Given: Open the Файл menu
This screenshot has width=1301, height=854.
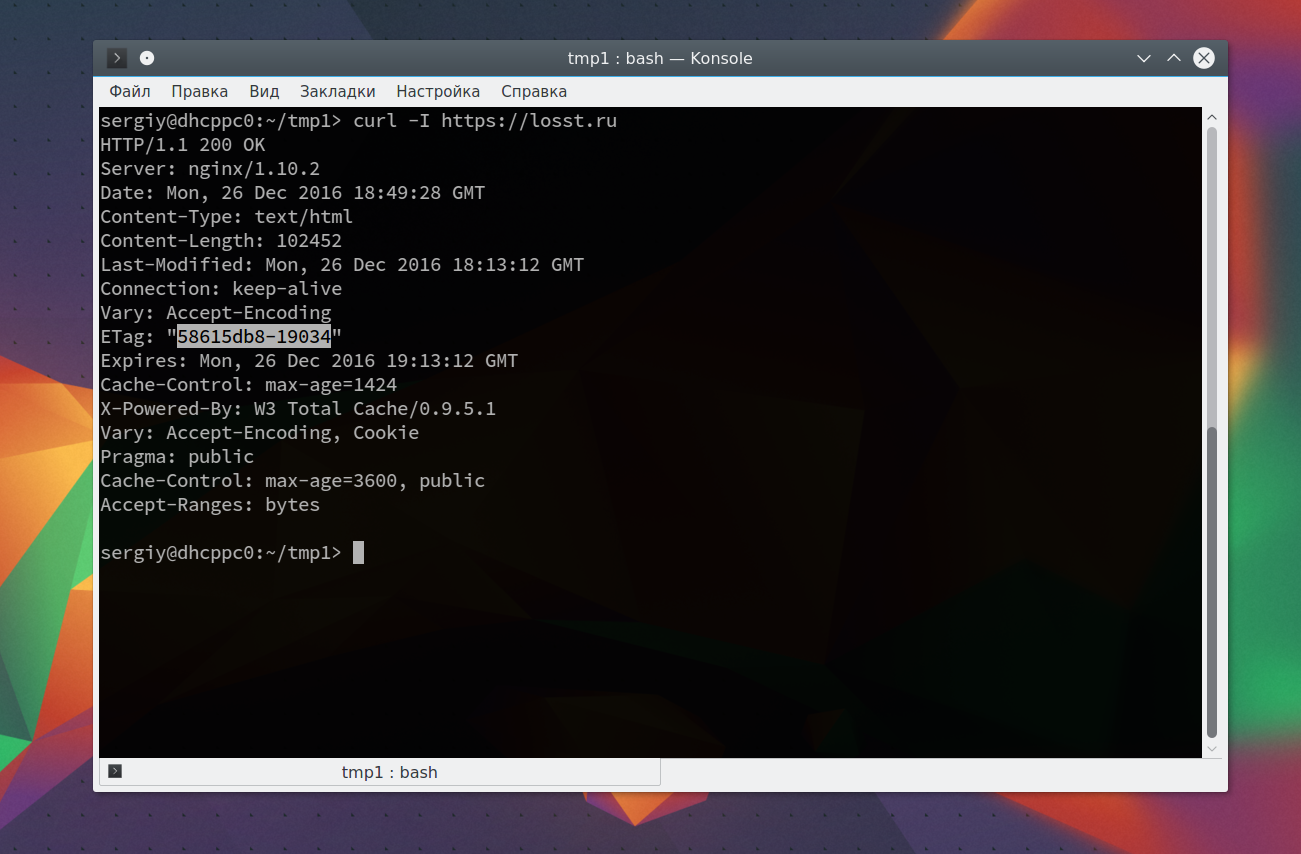Looking at the screenshot, I should tap(130, 91).
